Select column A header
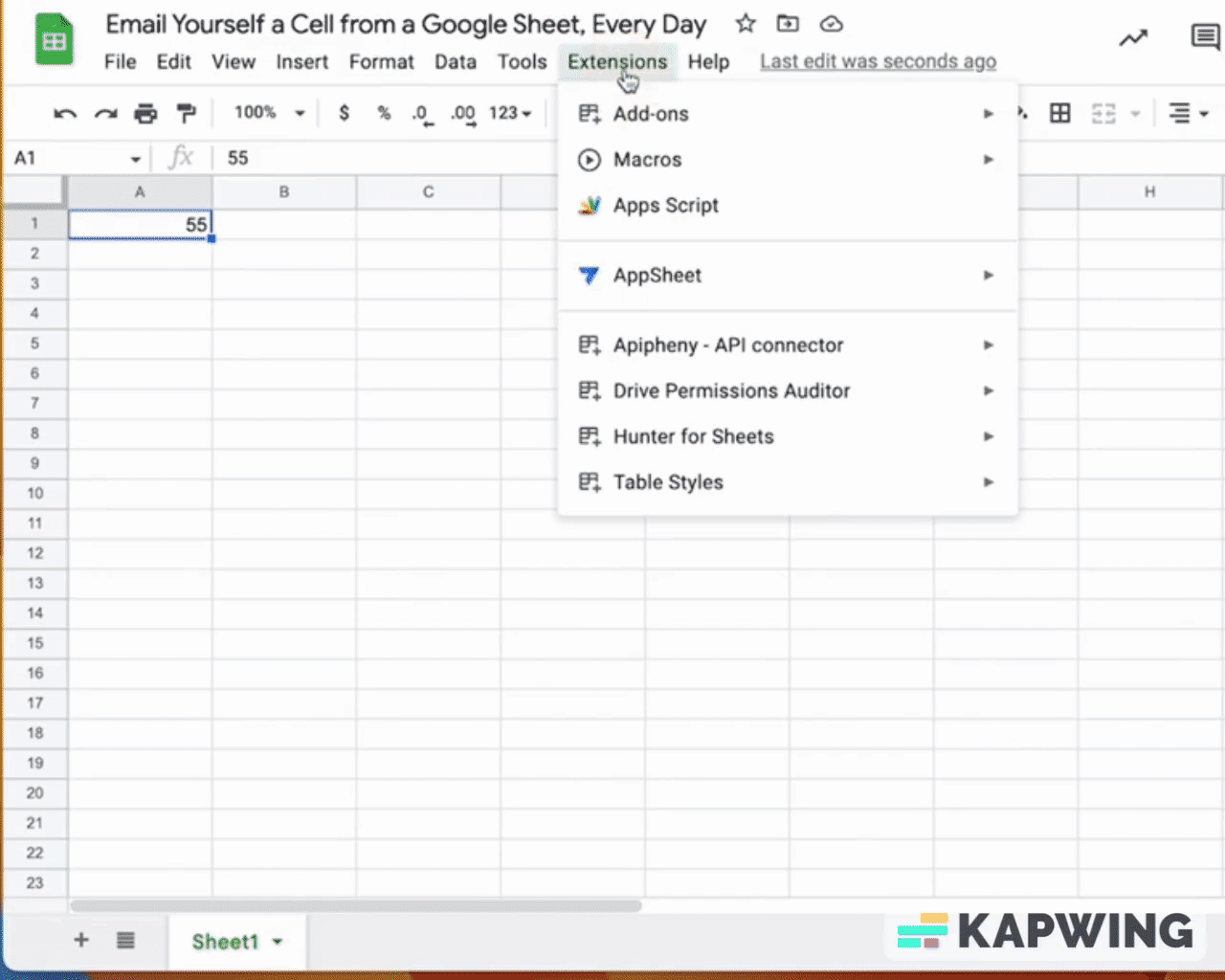The image size is (1225, 980). point(140,191)
